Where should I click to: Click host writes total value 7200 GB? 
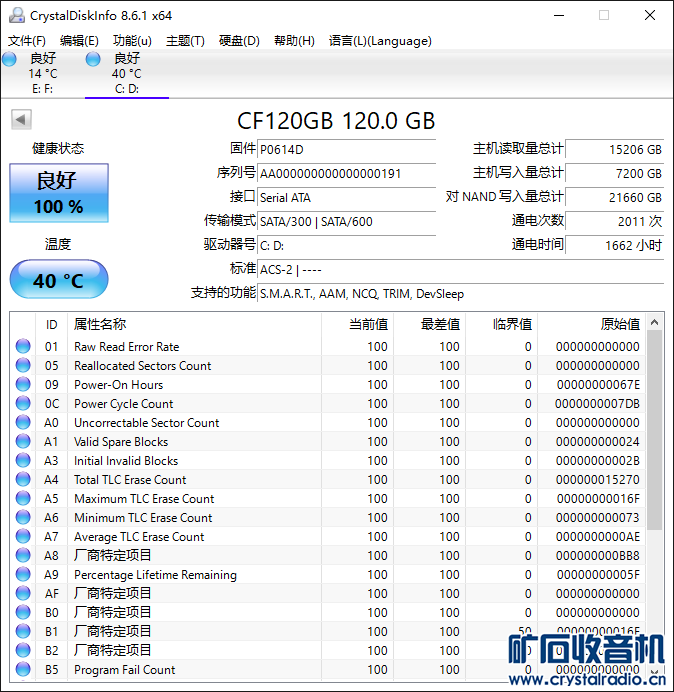point(614,173)
